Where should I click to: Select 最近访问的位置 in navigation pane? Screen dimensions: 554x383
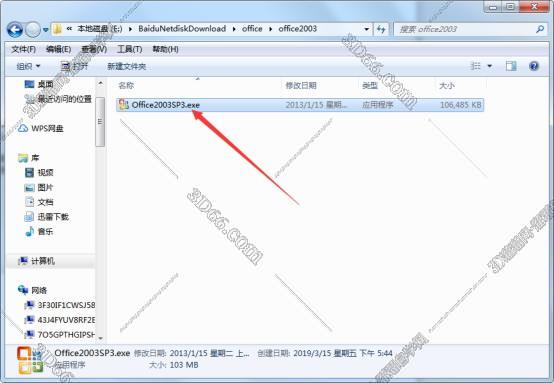(x=65, y=99)
